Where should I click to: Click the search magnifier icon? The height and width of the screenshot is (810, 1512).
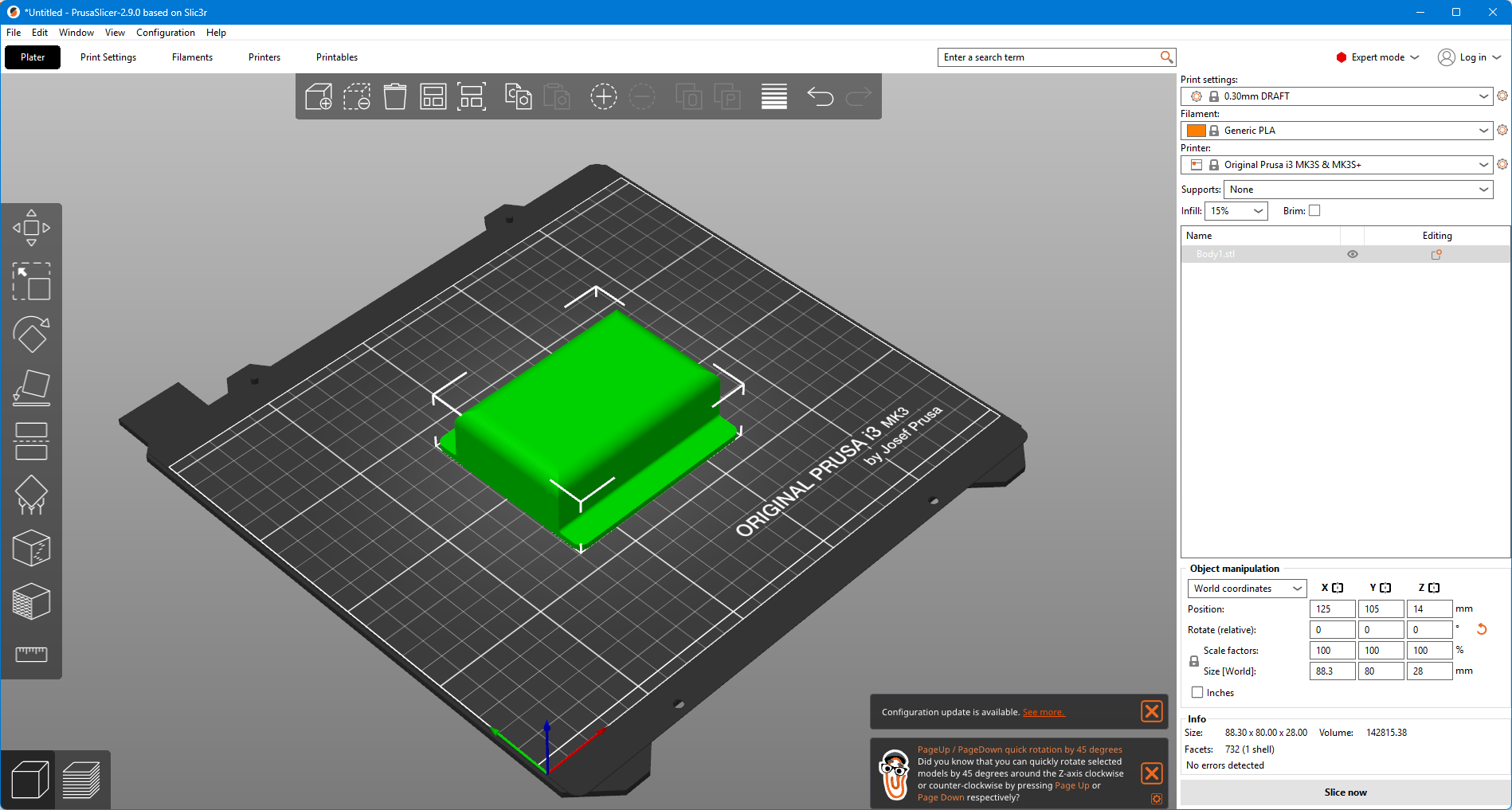(x=1166, y=57)
